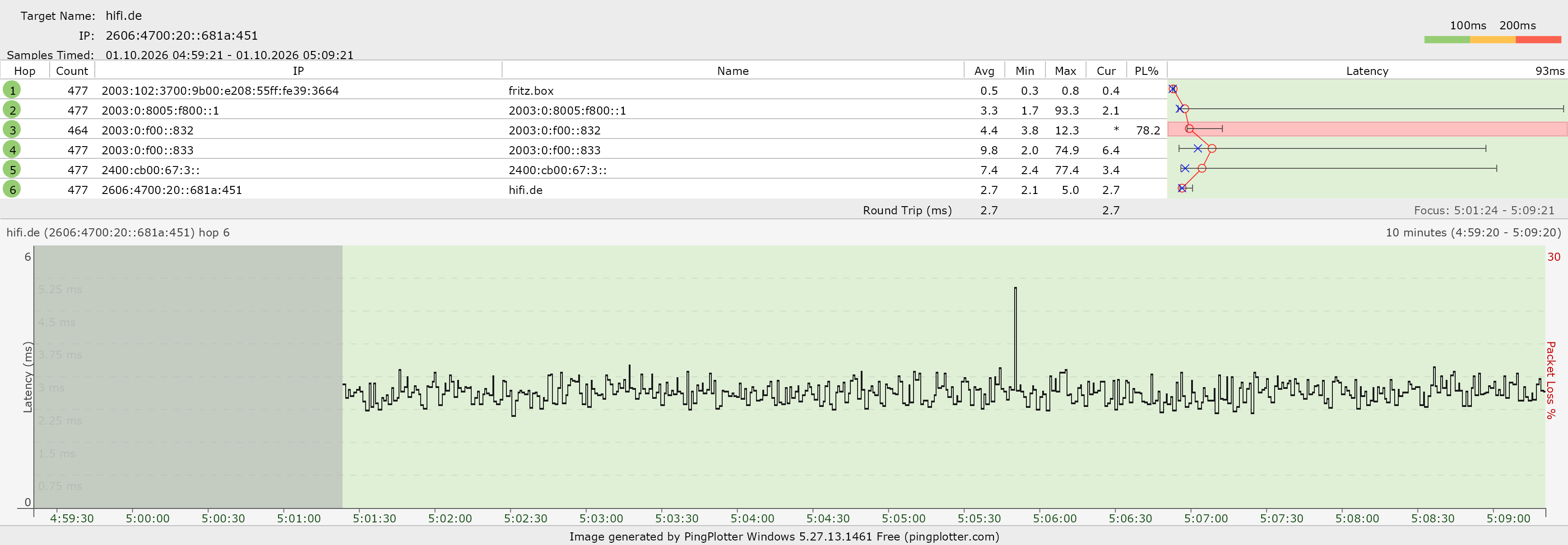Click hop 4 red circle average marker
The height and width of the screenshot is (545, 1568).
coord(1212,148)
